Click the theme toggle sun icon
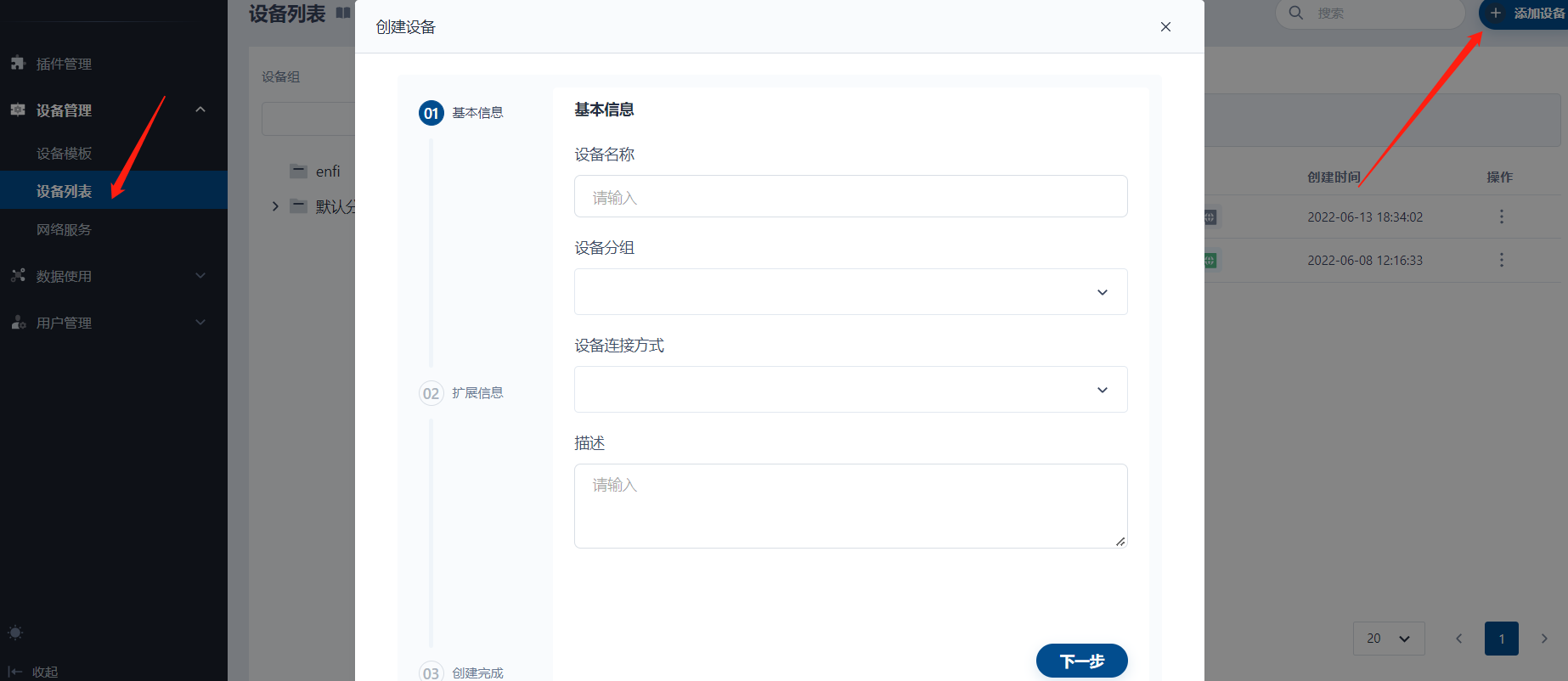 (x=15, y=633)
